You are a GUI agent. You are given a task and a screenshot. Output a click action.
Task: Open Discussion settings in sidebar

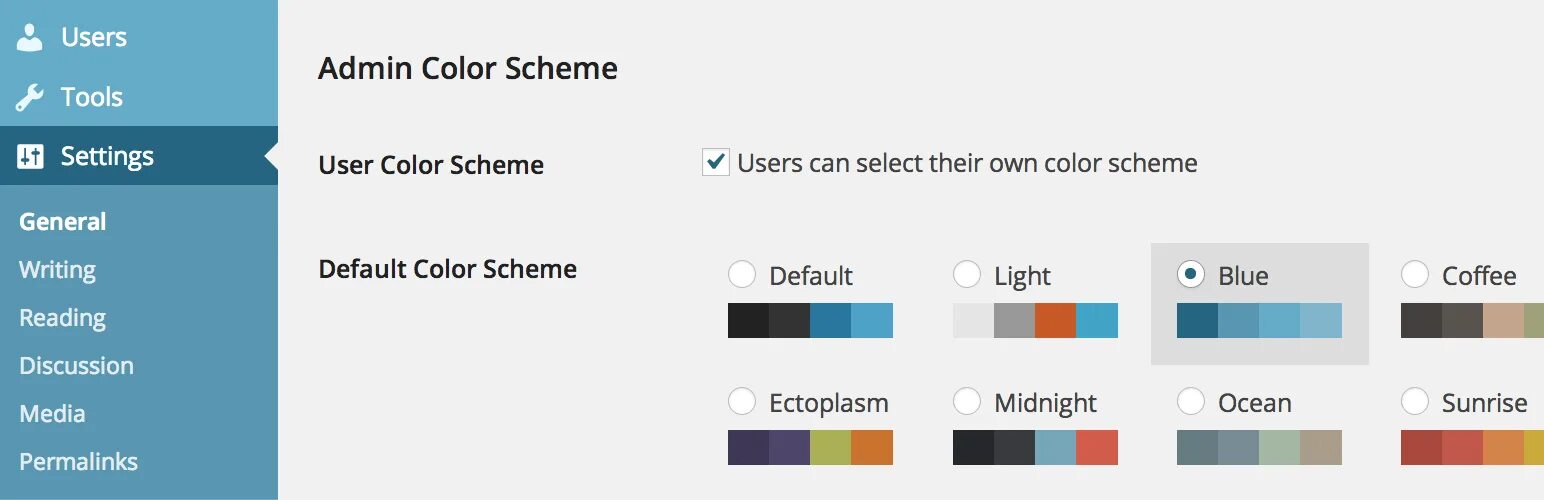[76, 366]
